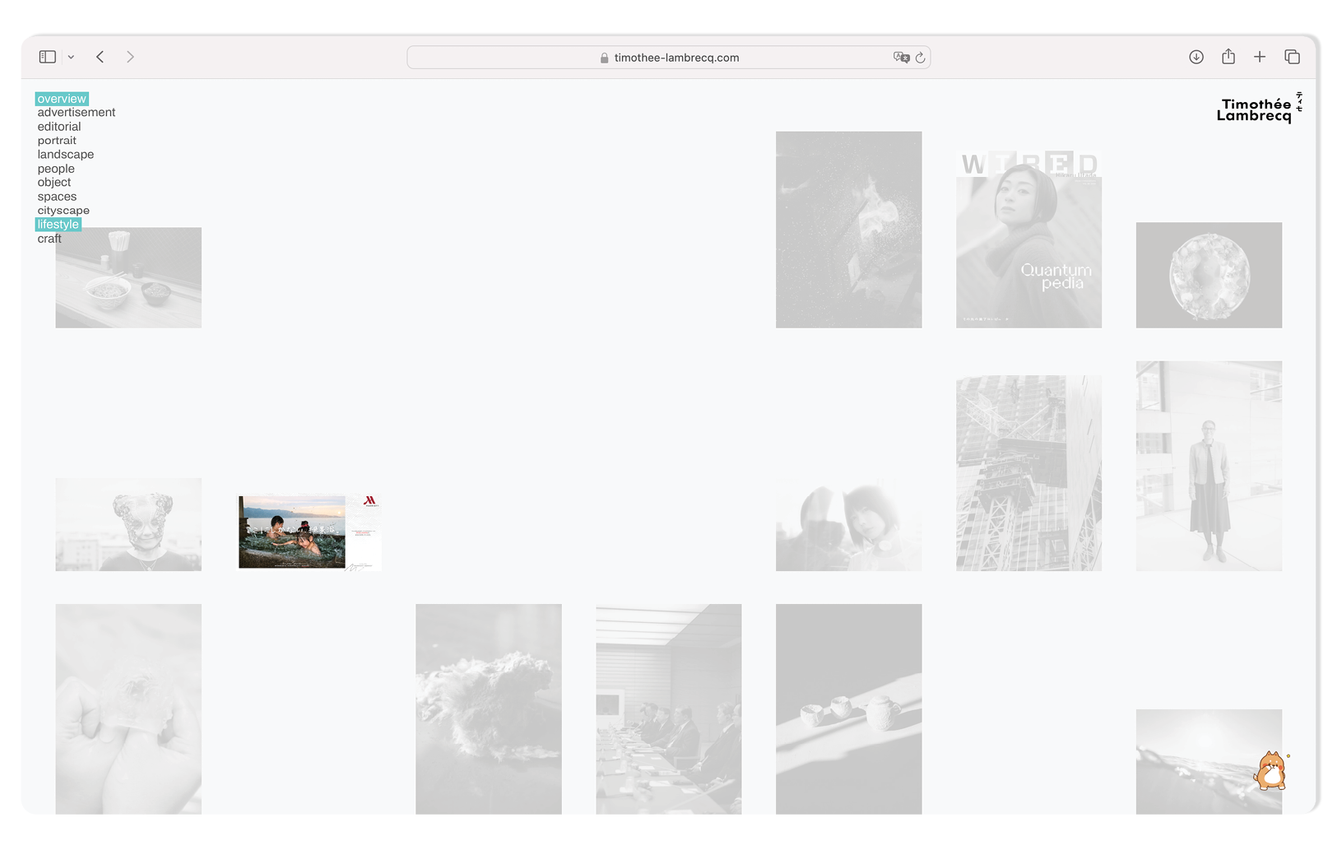1337x850 pixels.
Task: Open the building construction crane photo
Action: [x=1029, y=473]
